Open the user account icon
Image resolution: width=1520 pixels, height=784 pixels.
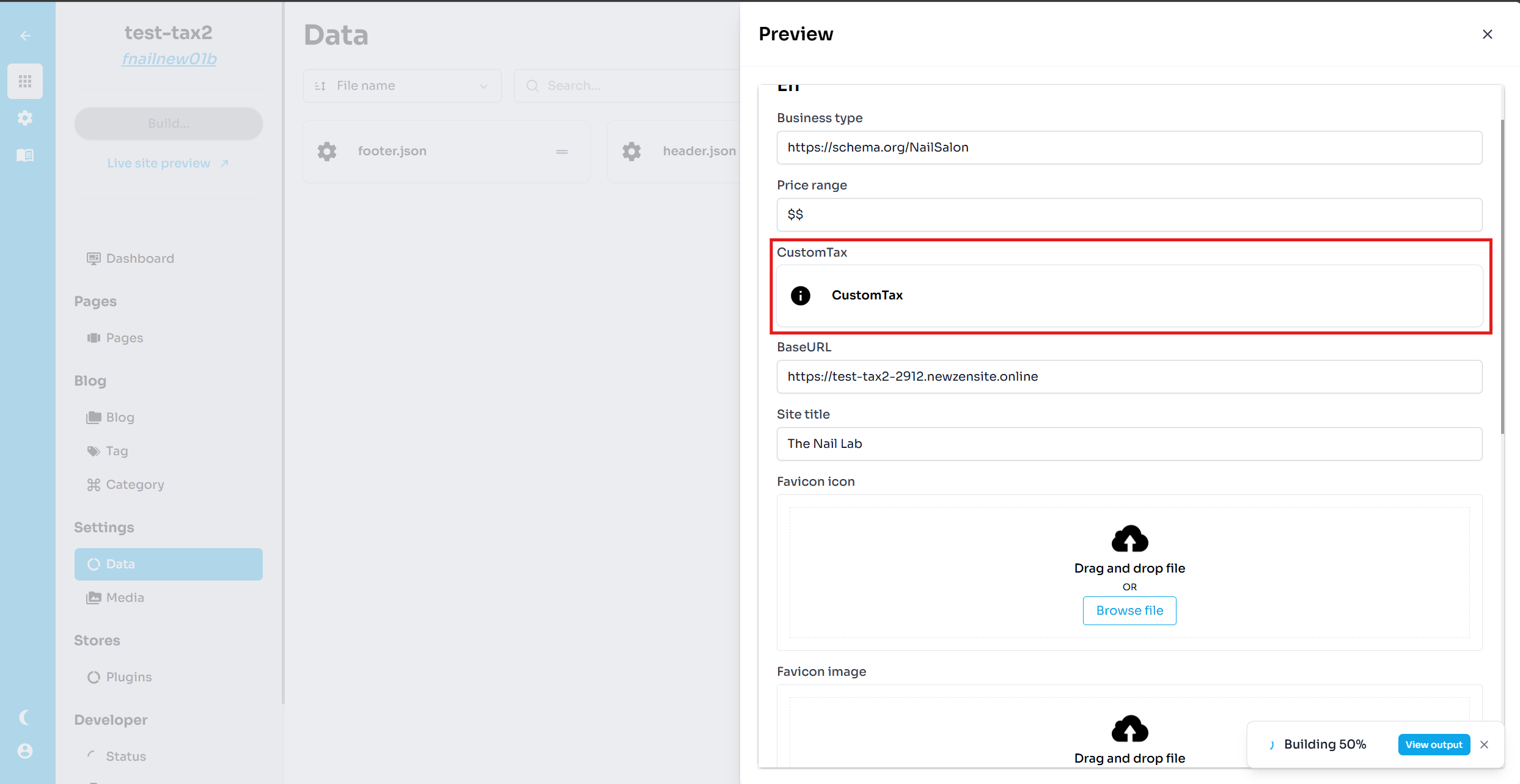tap(25, 751)
